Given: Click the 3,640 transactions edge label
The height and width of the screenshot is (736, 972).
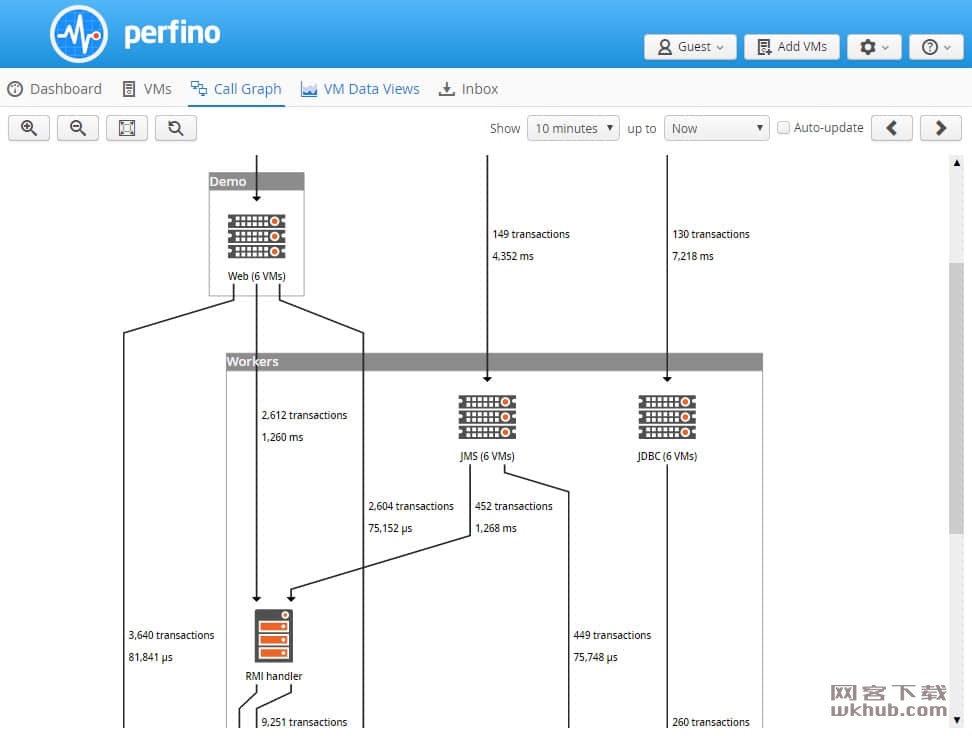Looking at the screenshot, I should pos(171,636).
